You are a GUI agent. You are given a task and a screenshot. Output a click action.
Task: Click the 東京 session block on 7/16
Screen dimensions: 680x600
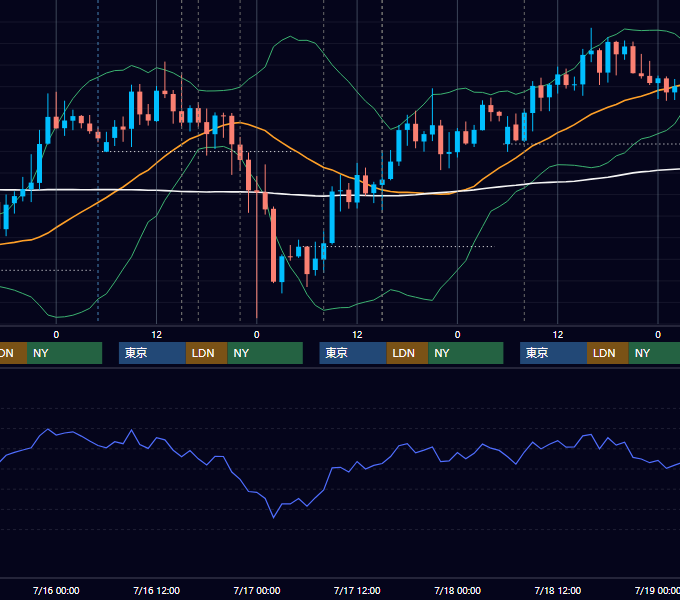click(152, 353)
